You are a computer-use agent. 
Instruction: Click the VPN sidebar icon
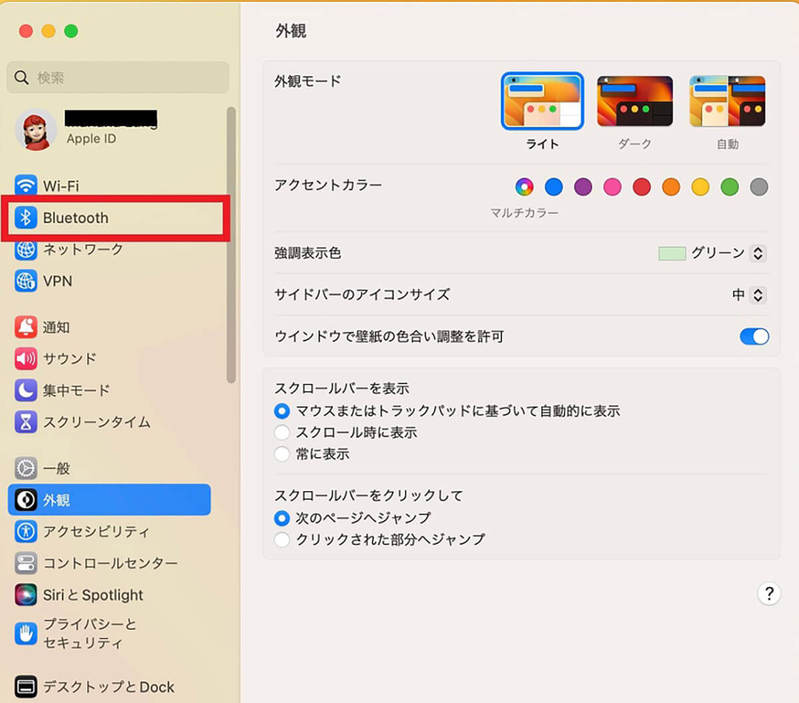25,281
